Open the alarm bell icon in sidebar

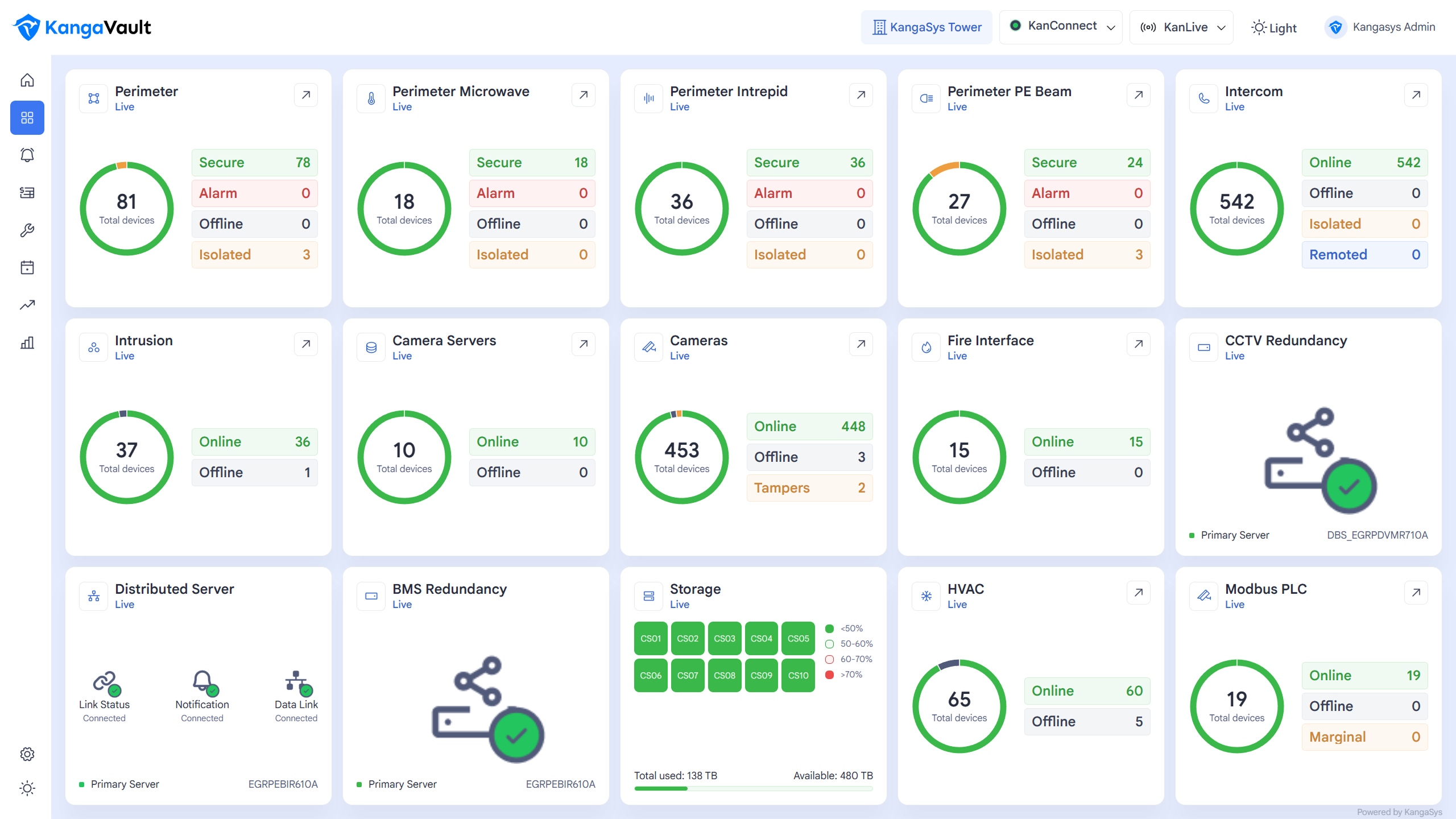click(x=27, y=155)
